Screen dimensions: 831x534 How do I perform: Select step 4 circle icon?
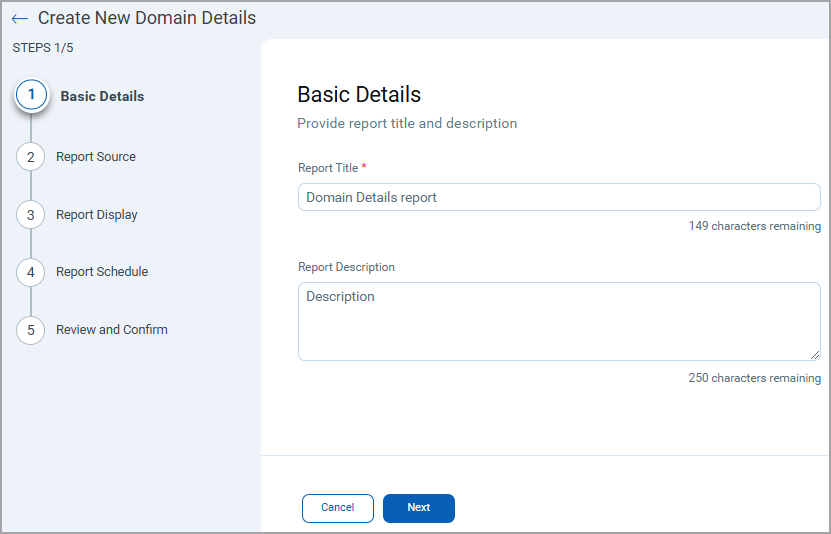pos(31,272)
